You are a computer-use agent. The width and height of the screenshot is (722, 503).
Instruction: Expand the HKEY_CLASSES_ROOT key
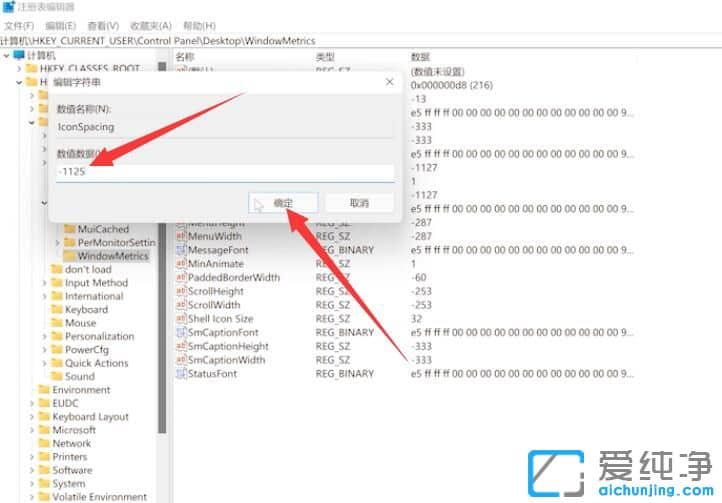pos(19,69)
